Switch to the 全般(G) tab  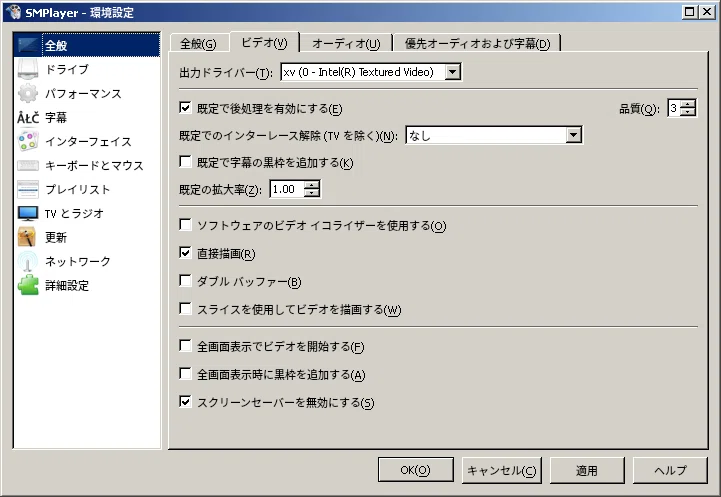(198, 44)
